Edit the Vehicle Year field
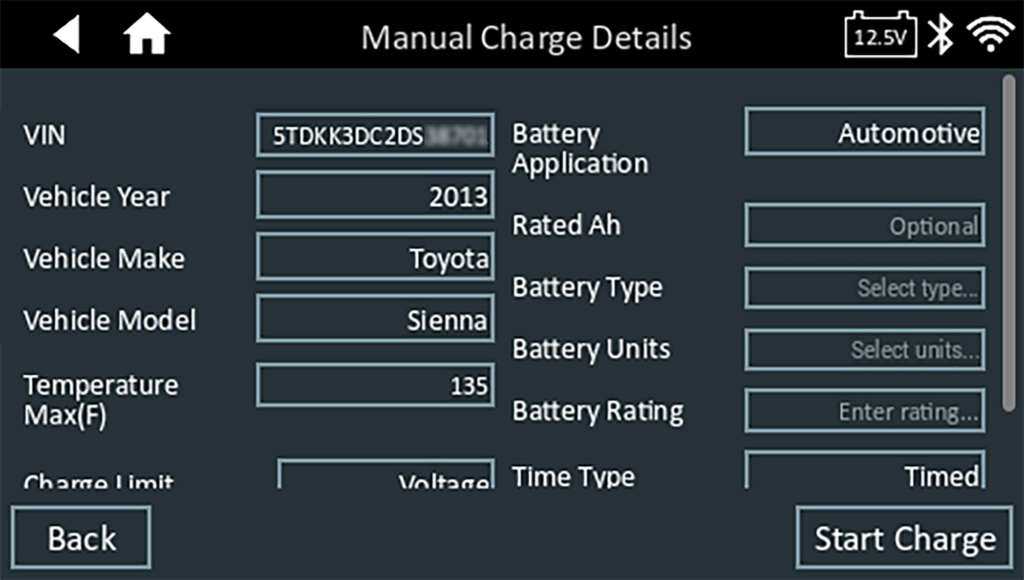Viewport: 1024px width, 580px height. click(375, 196)
